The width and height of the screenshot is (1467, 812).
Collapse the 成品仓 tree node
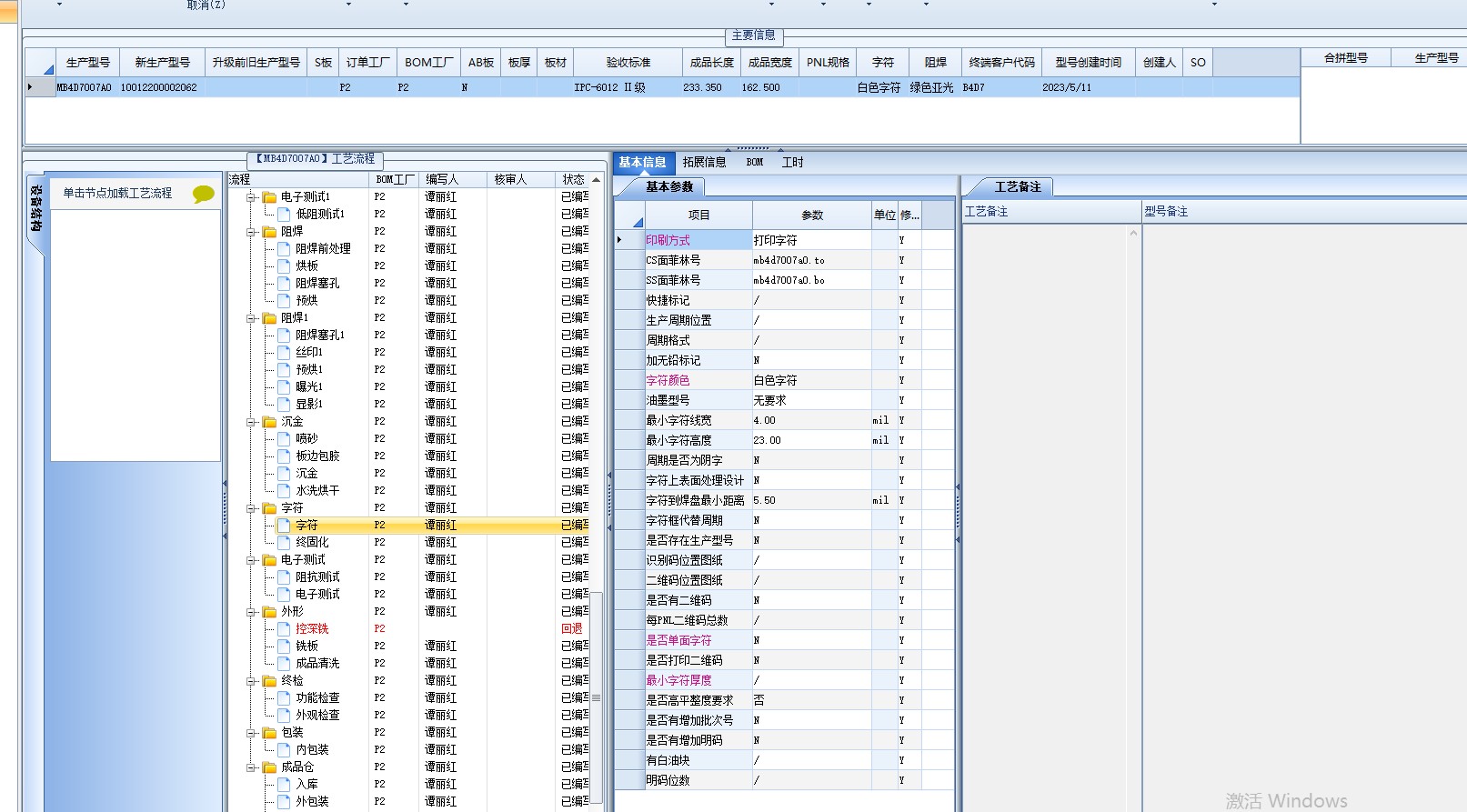click(251, 767)
